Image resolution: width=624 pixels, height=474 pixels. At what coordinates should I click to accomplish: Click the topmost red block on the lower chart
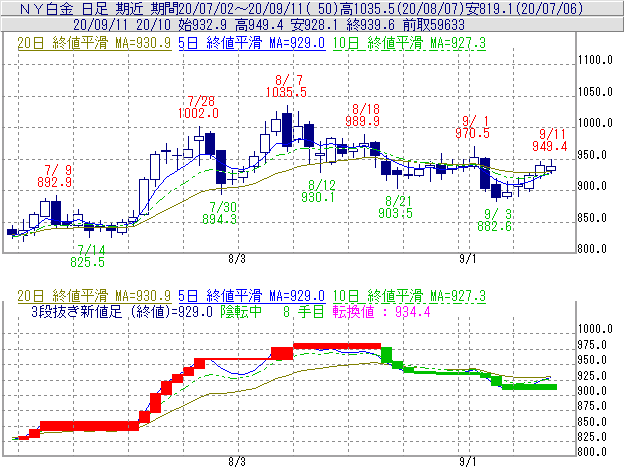tap(337, 346)
